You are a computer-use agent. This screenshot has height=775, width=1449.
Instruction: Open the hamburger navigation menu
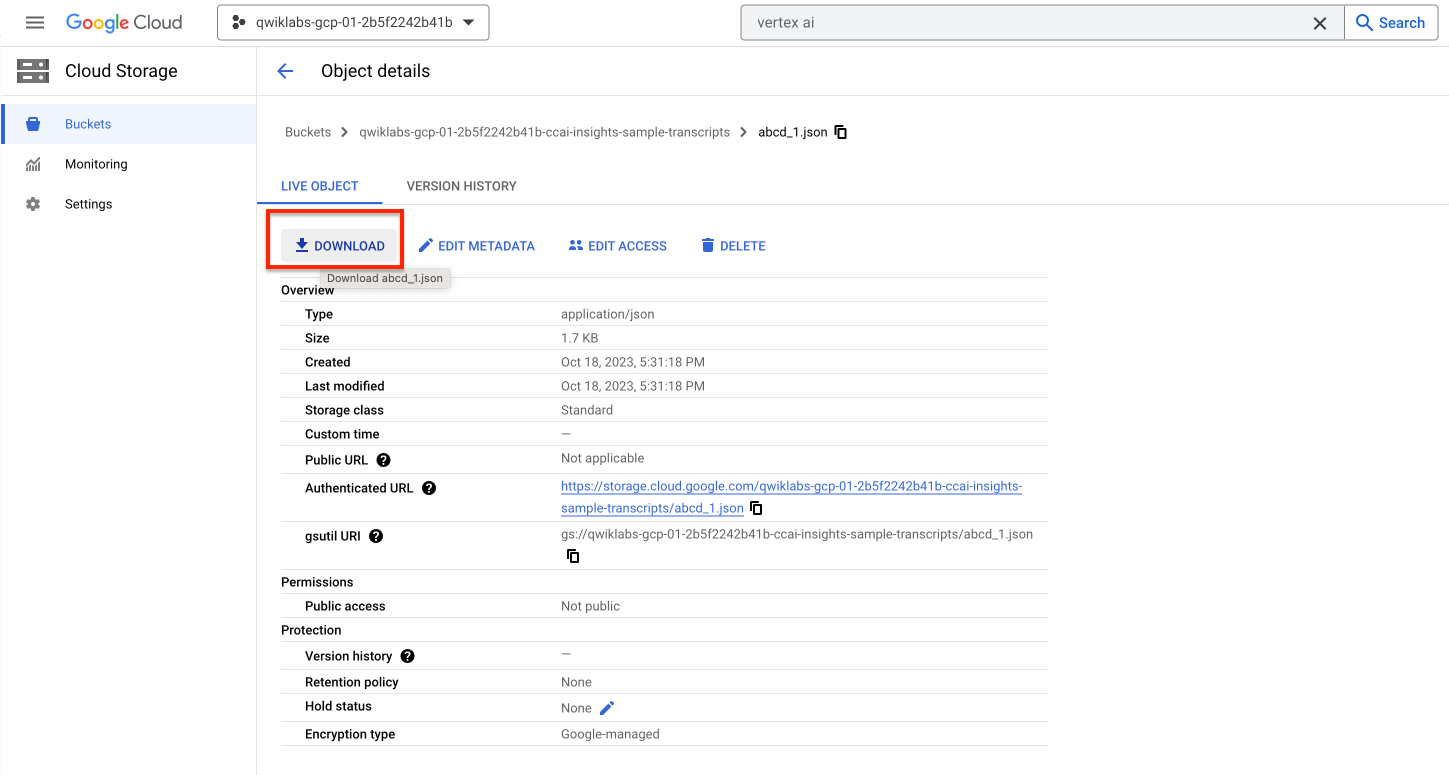pos(35,22)
